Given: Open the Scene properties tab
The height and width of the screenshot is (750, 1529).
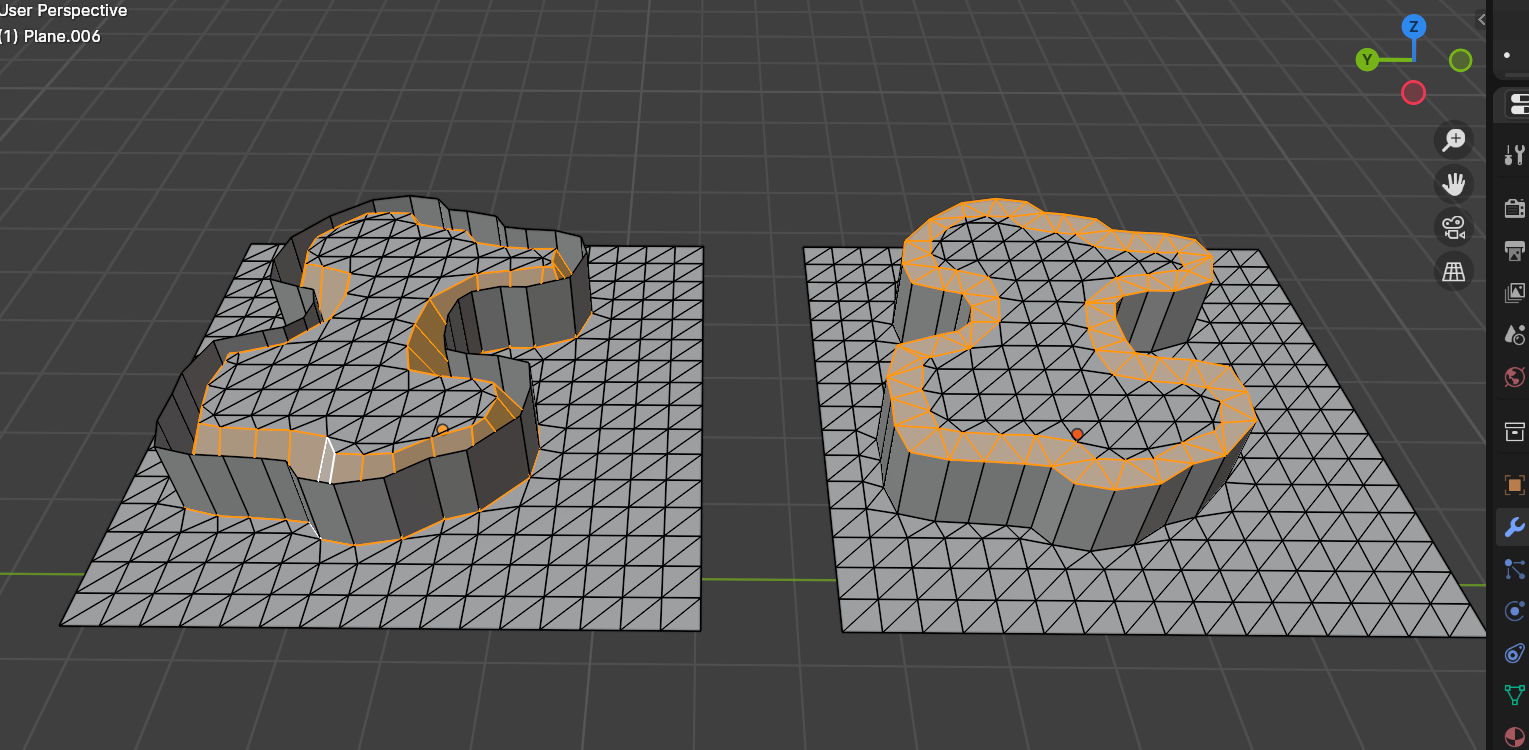Looking at the screenshot, I should coord(1514,334).
